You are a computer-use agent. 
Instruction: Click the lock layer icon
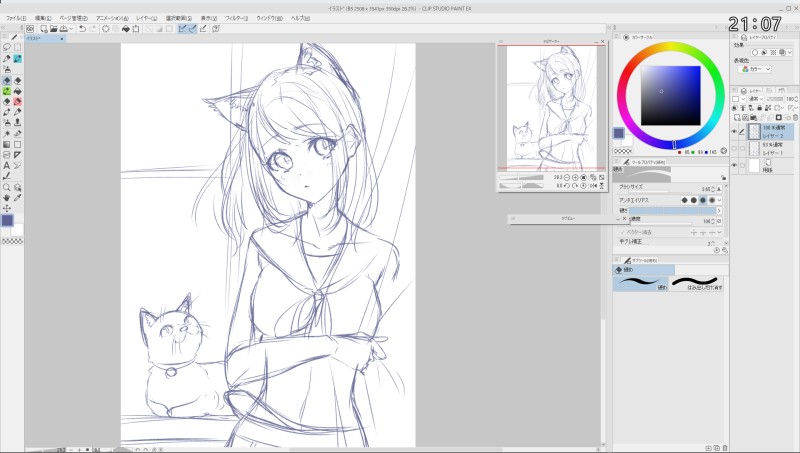[760, 108]
